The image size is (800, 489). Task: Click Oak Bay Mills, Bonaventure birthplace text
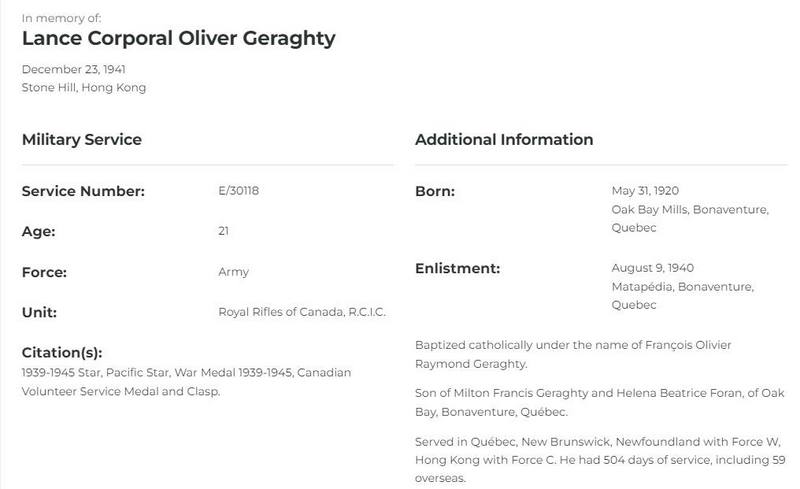pos(690,210)
